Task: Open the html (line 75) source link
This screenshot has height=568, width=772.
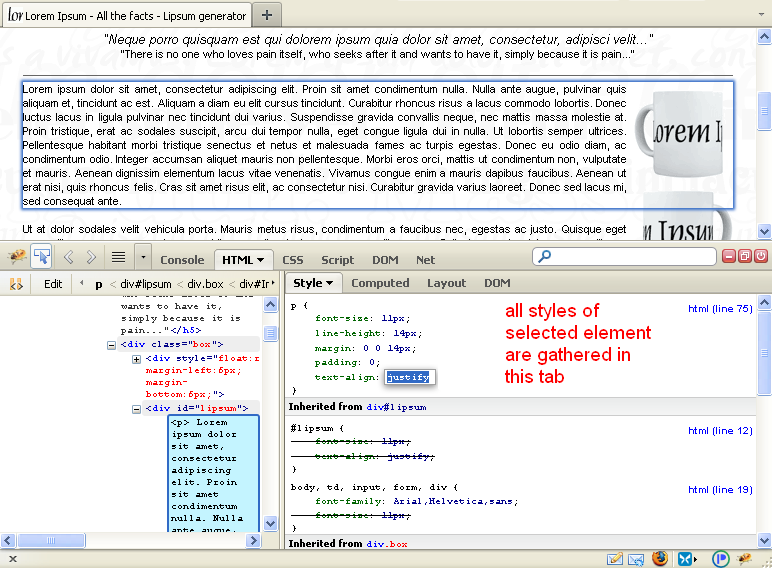Action: click(x=720, y=309)
